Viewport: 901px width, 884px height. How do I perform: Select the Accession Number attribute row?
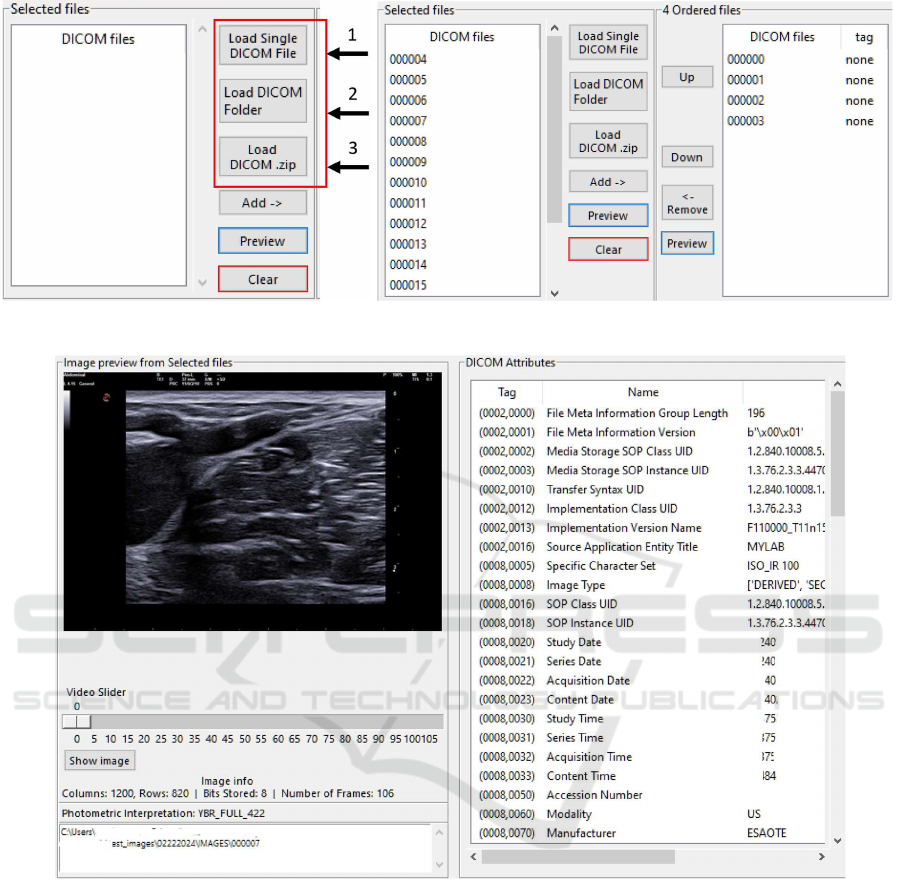648,795
